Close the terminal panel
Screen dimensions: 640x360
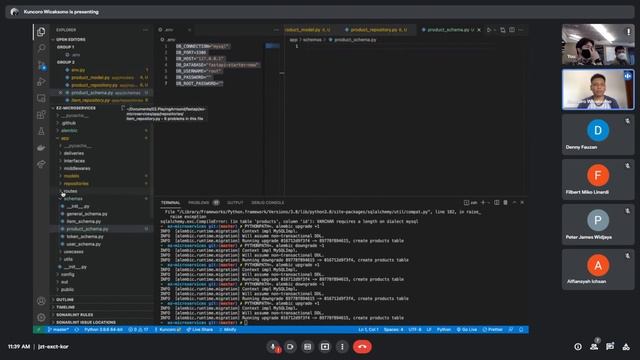[x=522, y=202]
